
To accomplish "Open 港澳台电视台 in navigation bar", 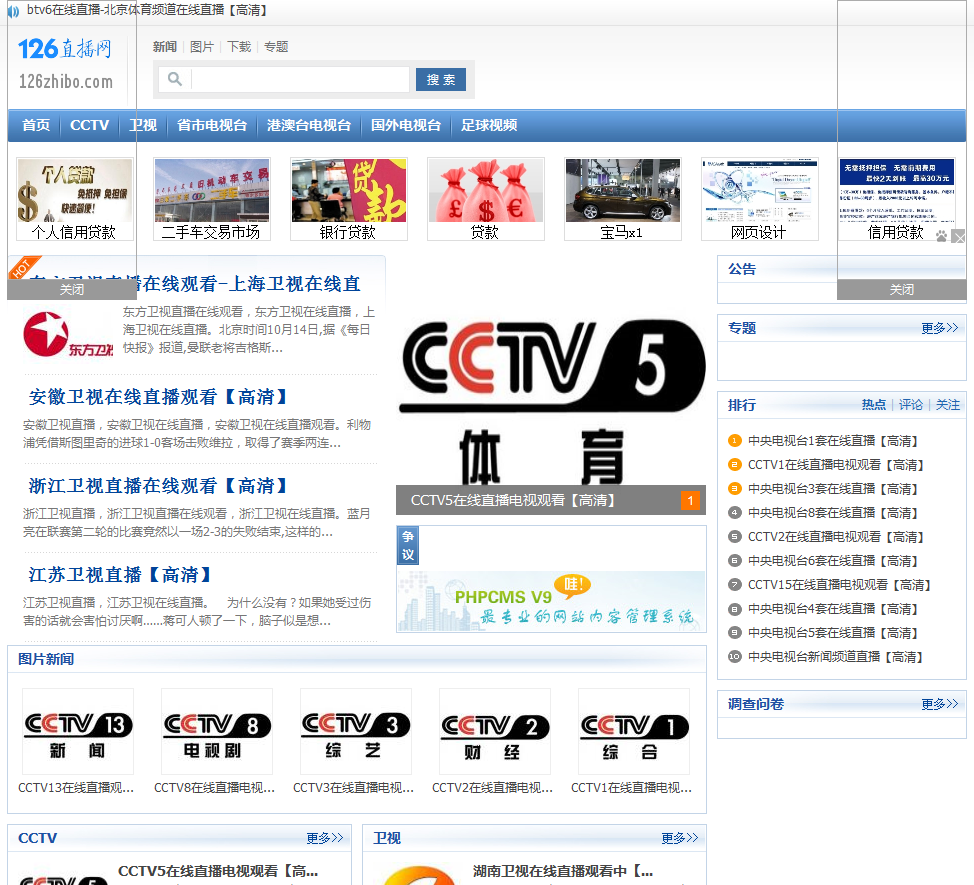I will [x=309, y=125].
